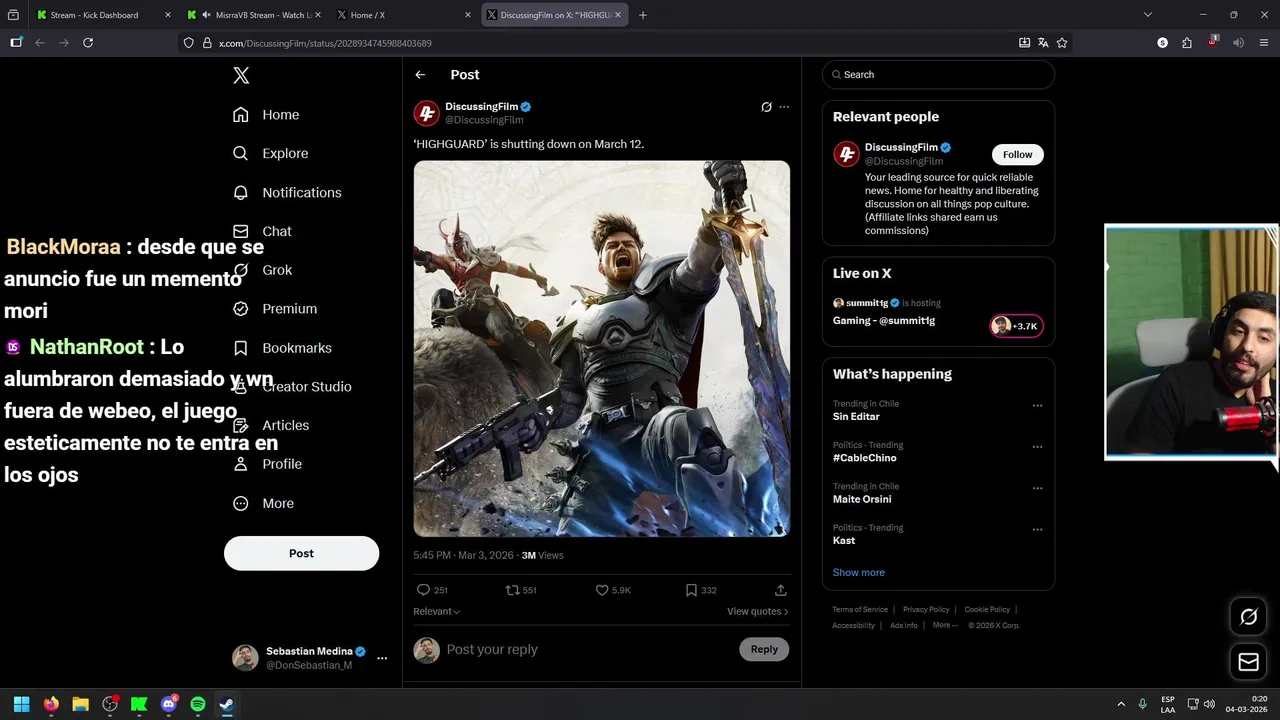
Task: Click the share icon on the post
Action: click(x=781, y=590)
